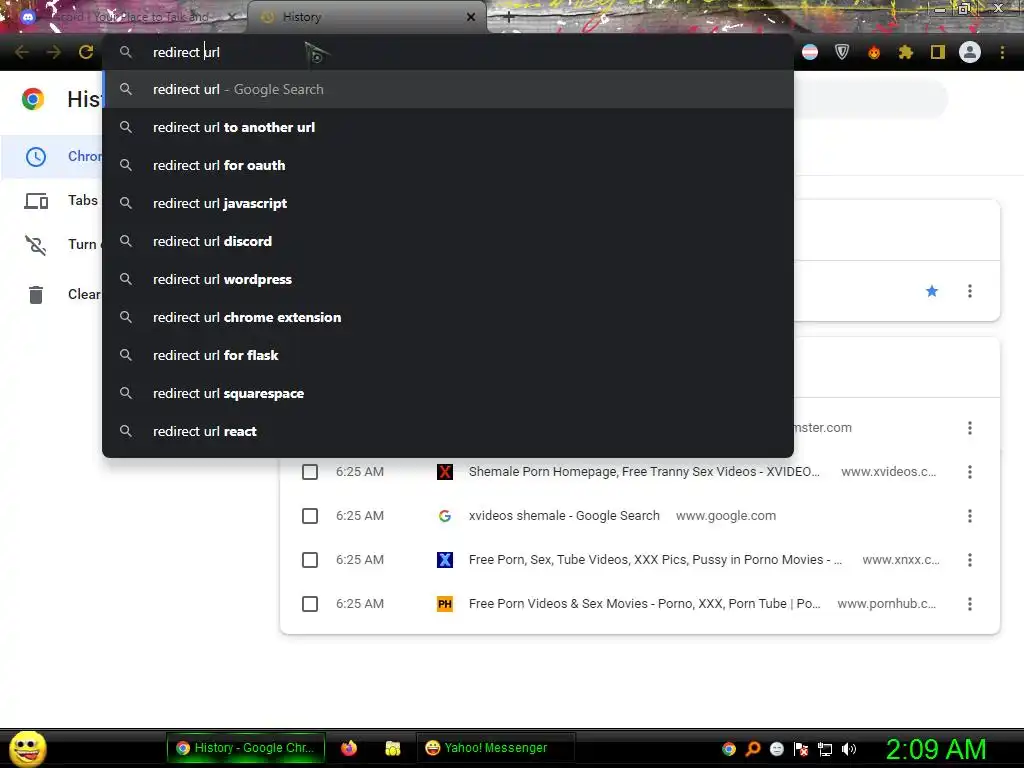Click the 2:09 AM taskbar clock
Viewport: 1024px width, 768px height.
click(x=935, y=749)
